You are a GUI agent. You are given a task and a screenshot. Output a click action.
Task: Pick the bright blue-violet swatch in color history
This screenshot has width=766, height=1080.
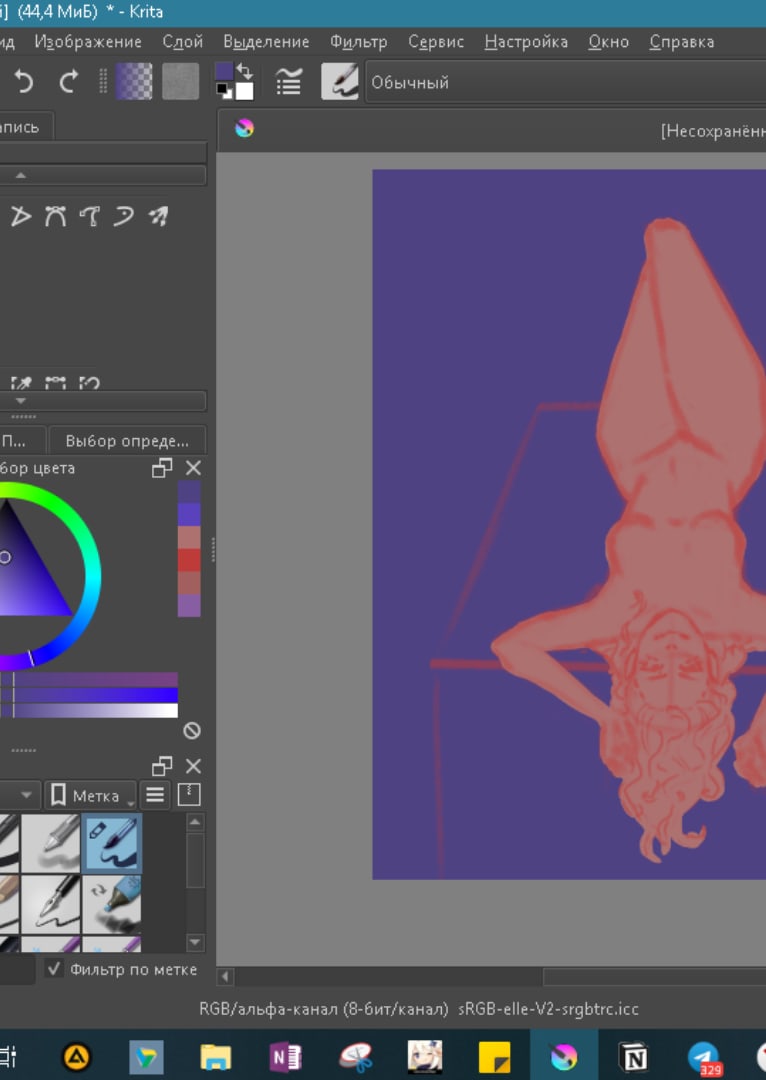pyautogui.click(x=189, y=515)
